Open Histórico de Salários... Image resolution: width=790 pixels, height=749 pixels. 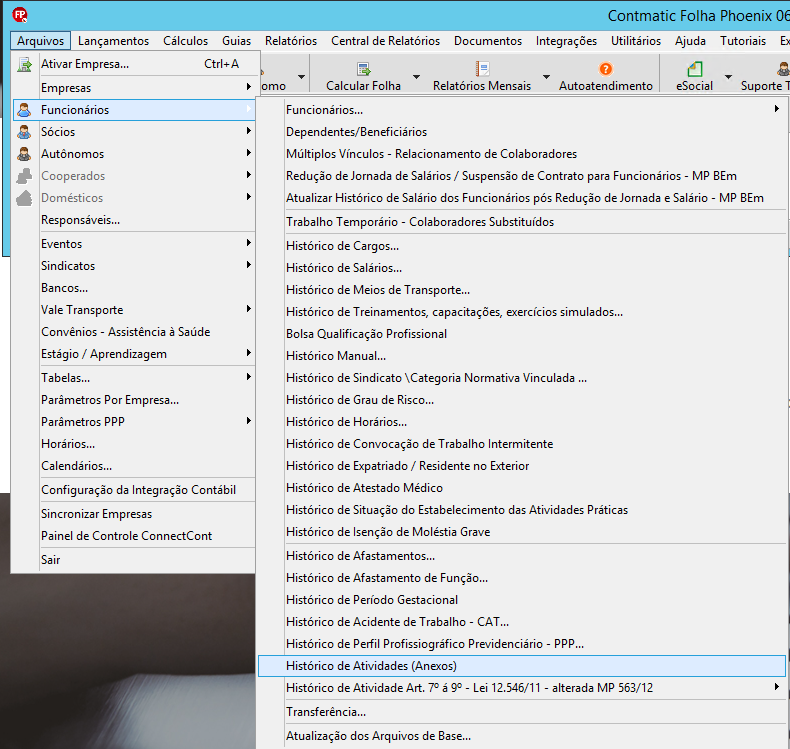[521, 268]
